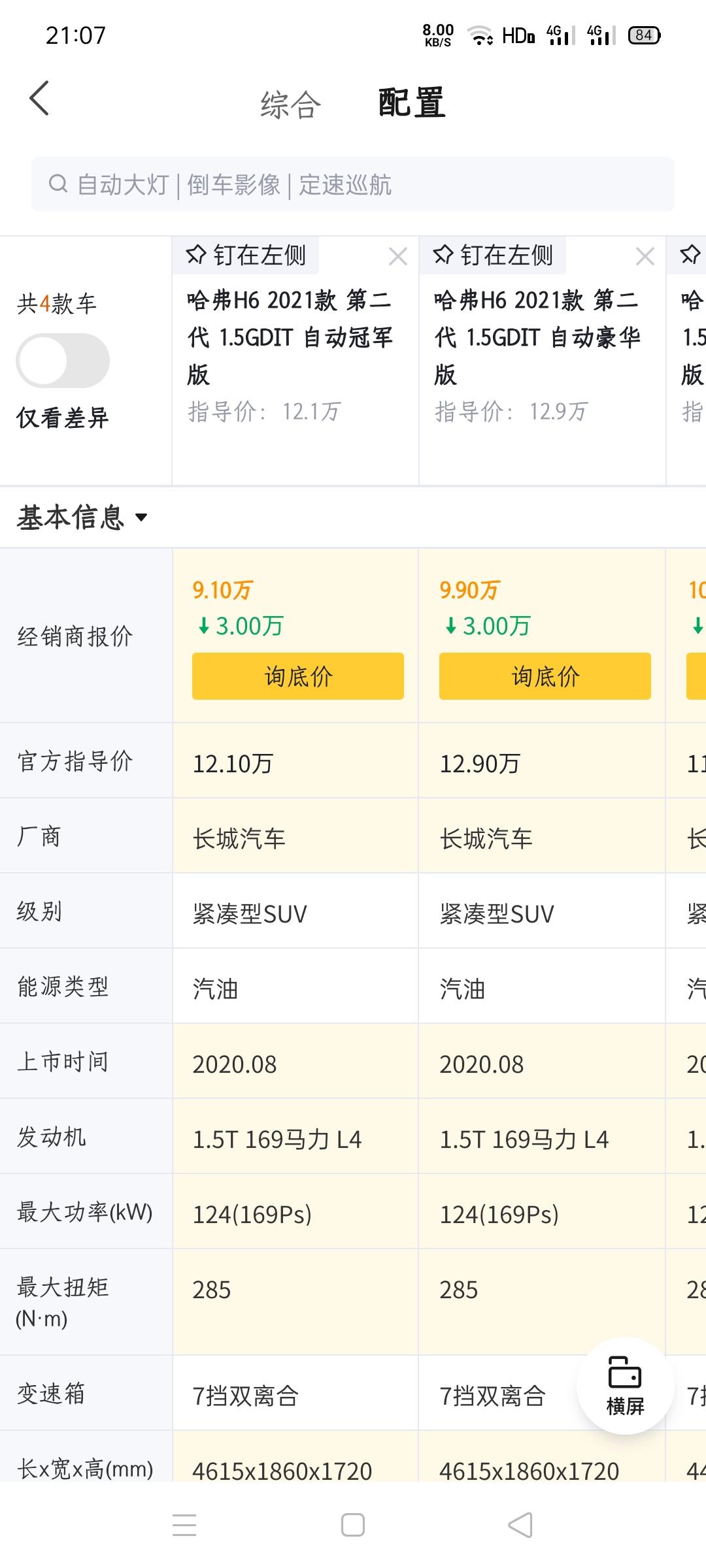Tap the 9.10万 dealer price
Image resolution: width=706 pixels, height=1568 pixels.
pyautogui.click(x=222, y=590)
